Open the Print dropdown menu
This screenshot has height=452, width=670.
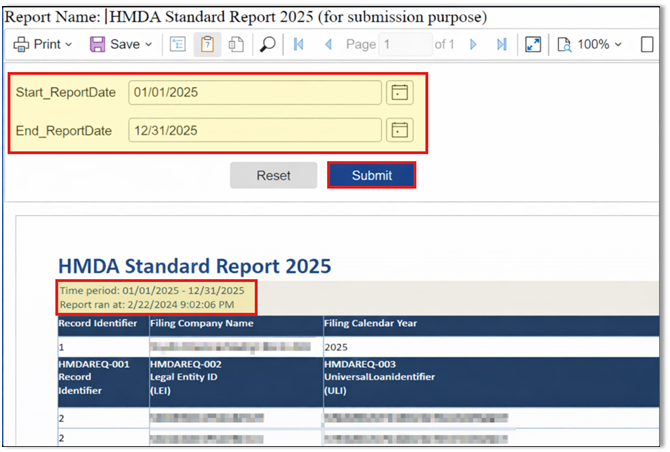point(42,45)
